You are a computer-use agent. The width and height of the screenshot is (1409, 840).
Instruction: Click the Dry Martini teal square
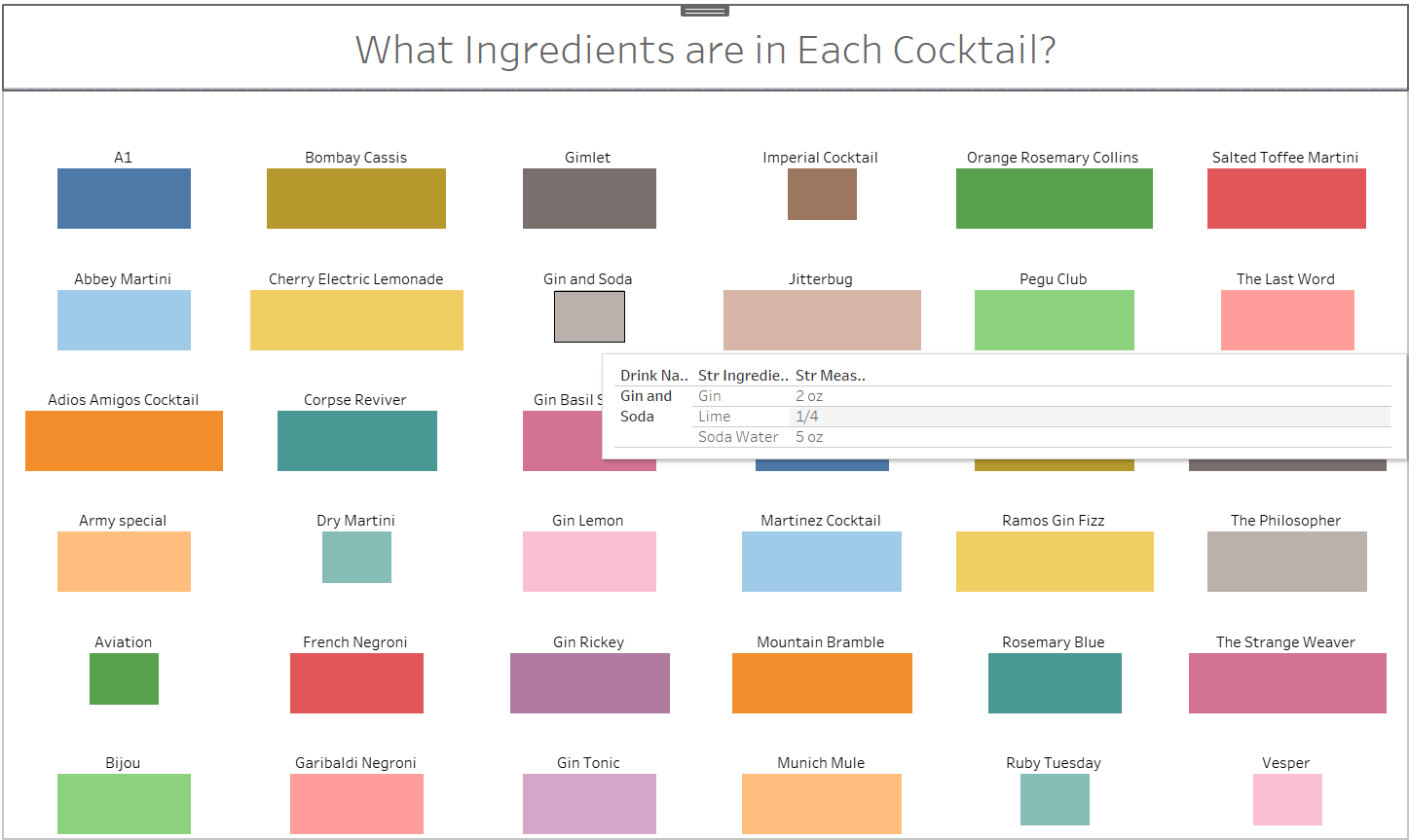point(356,557)
